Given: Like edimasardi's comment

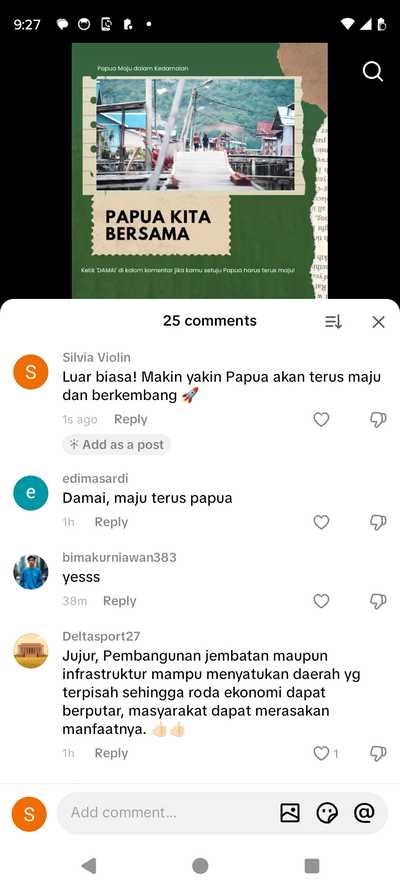Looking at the screenshot, I should [x=321, y=522].
